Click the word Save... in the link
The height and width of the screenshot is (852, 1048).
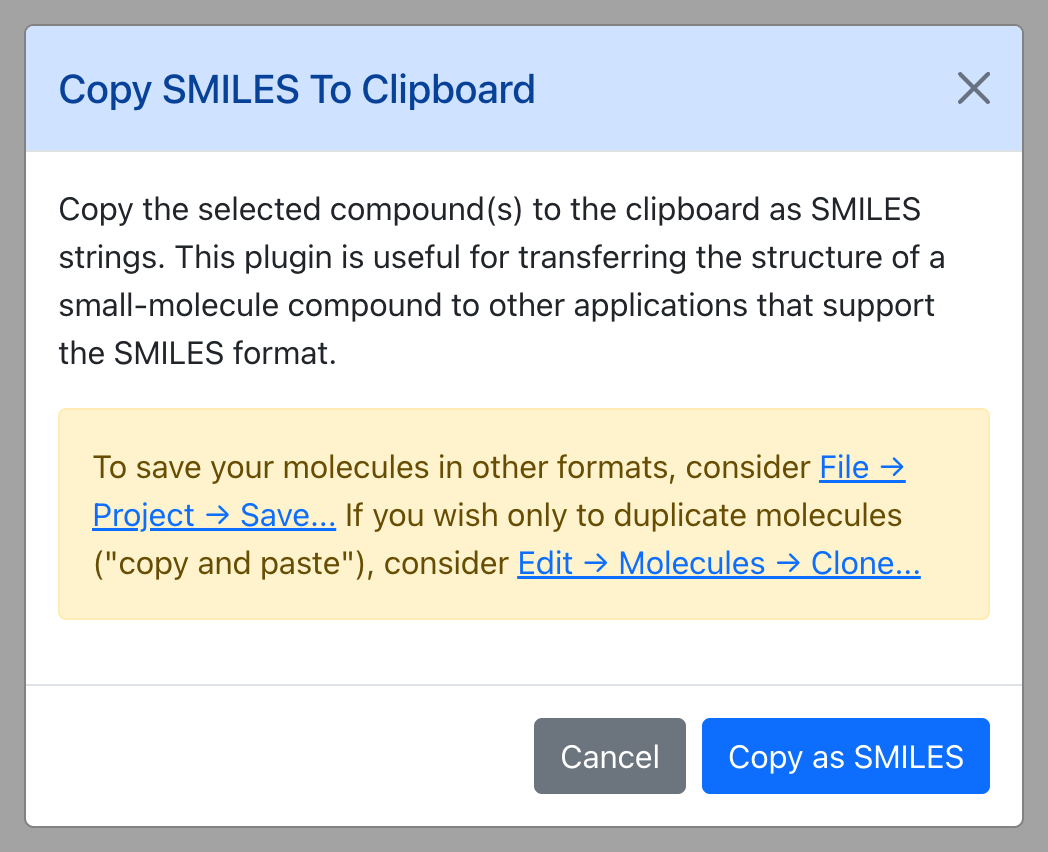pos(288,515)
